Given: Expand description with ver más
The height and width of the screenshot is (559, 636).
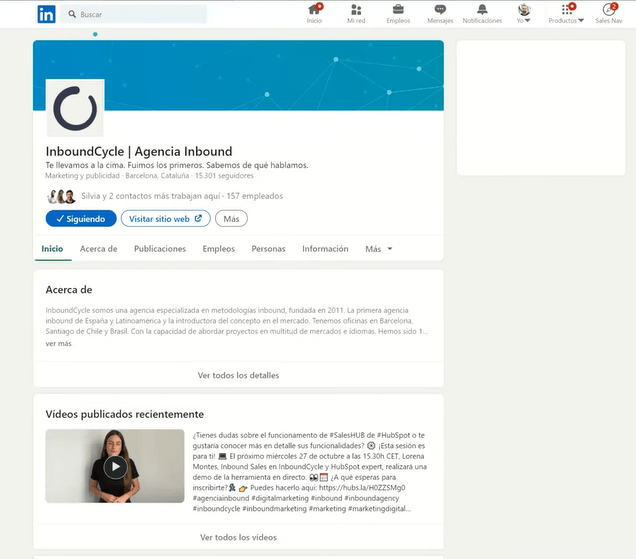Looking at the screenshot, I should point(58,344).
